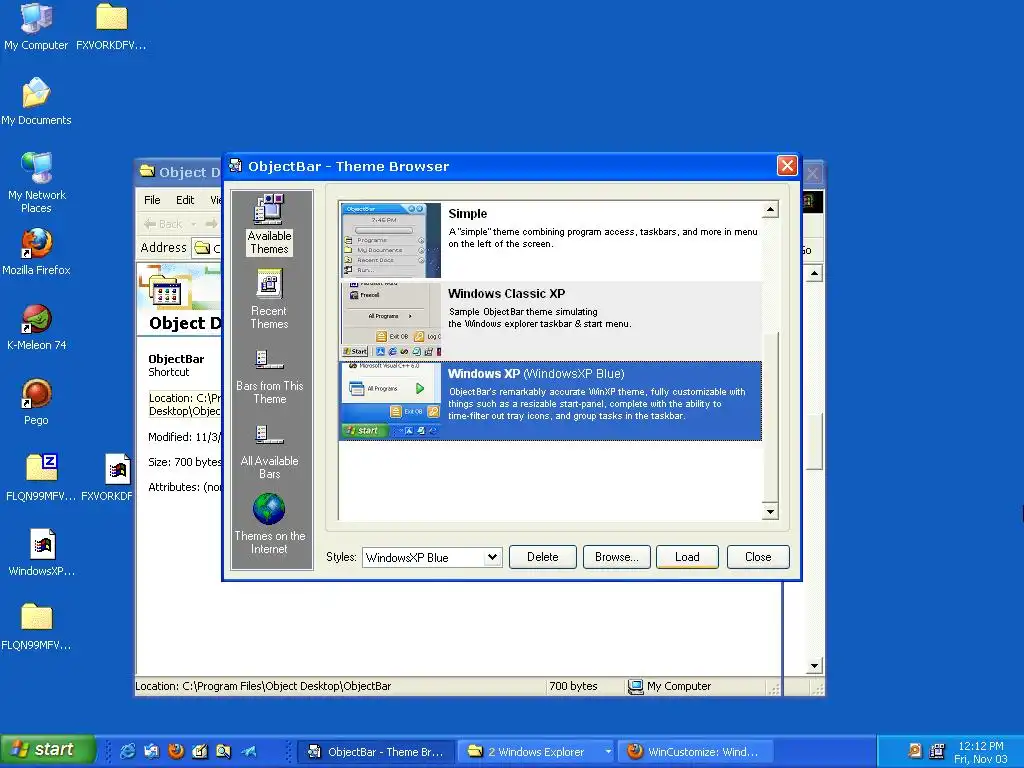Click the Explorer scrollbar up arrow
Viewport: 1024px width, 768px height.
814,273
